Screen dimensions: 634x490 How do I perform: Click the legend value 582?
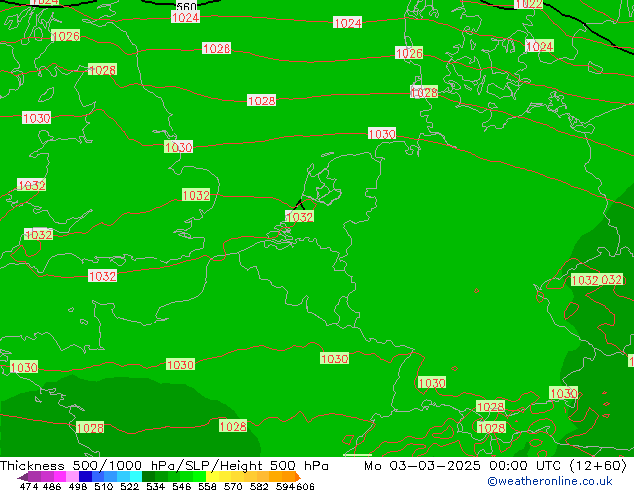click(259, 486)
